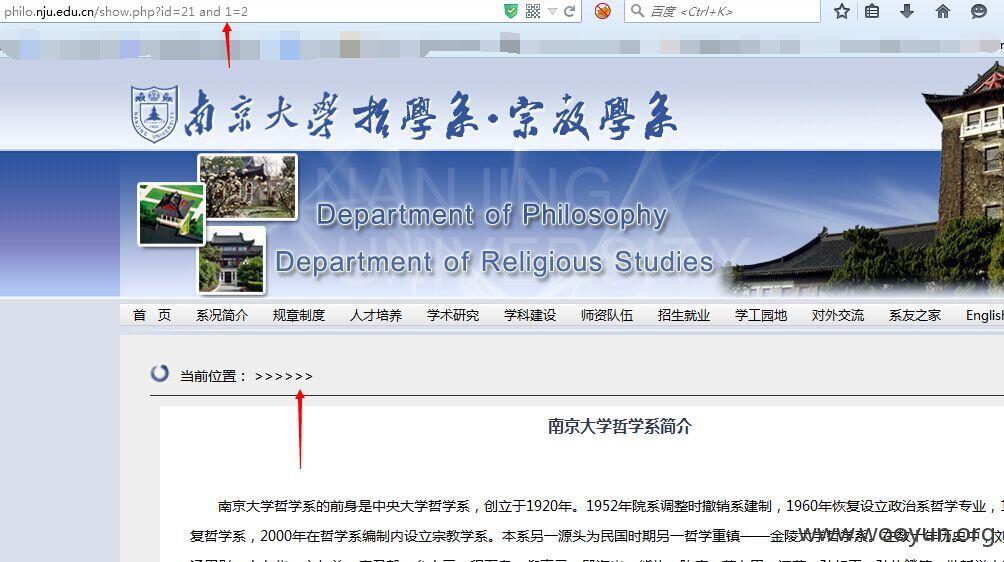Open the 系况简介 menu item
Viewport: 1004px width, 562px height.
click(x=222, y=315)
